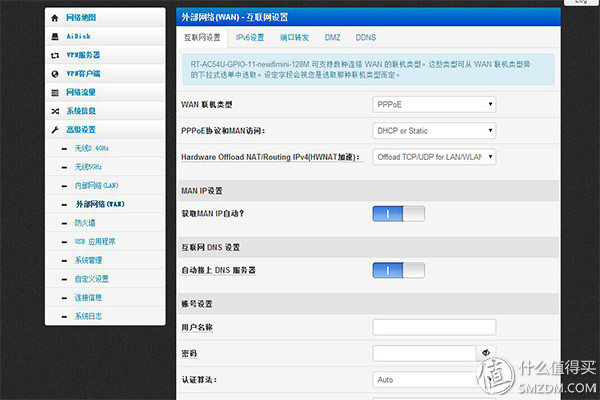
Task: Toggle the 自动接上 DNS 服务器 switch
Action: click(398, 270)
